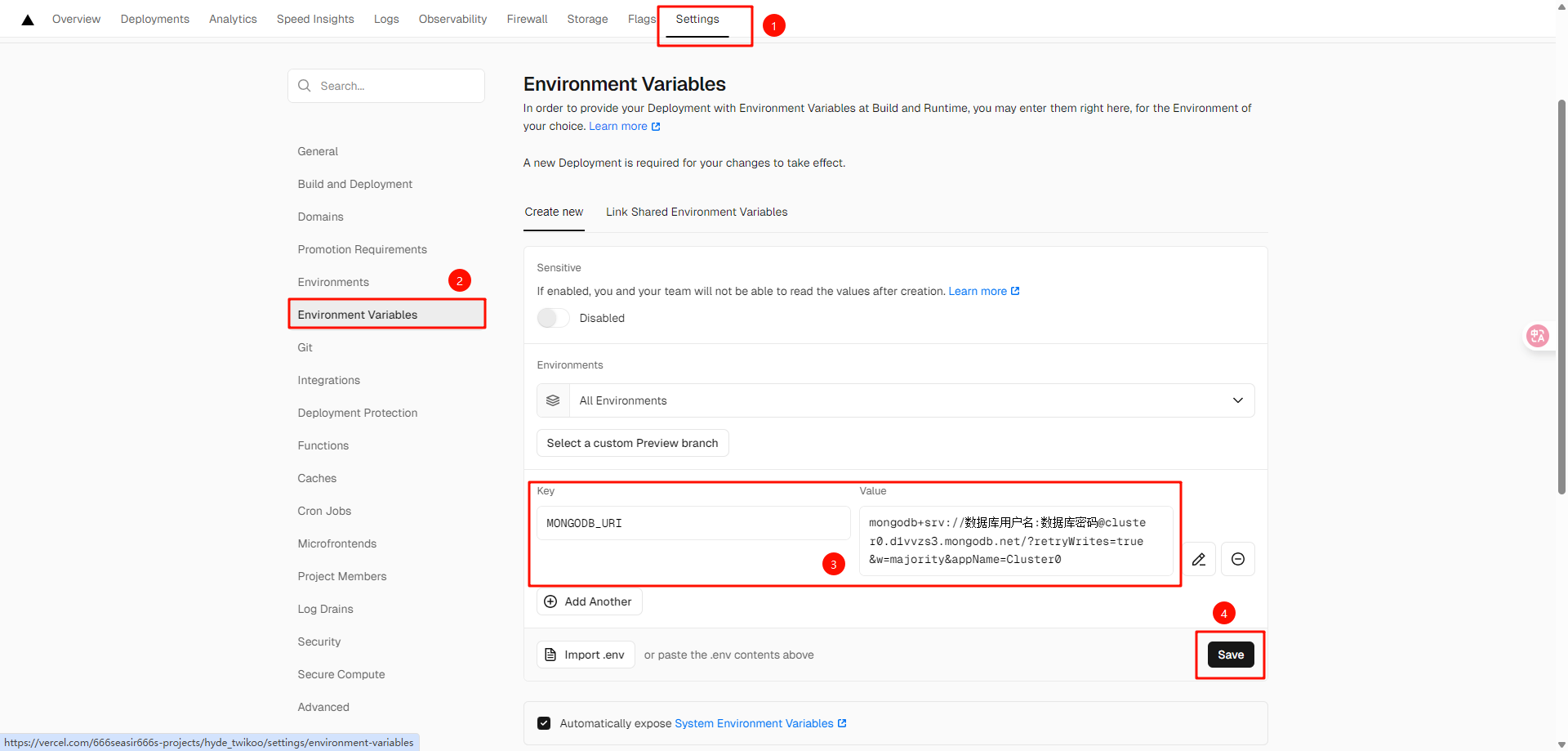Open General settings section
This screenshot has width=1568, height=751.
[x=318, y=151]
